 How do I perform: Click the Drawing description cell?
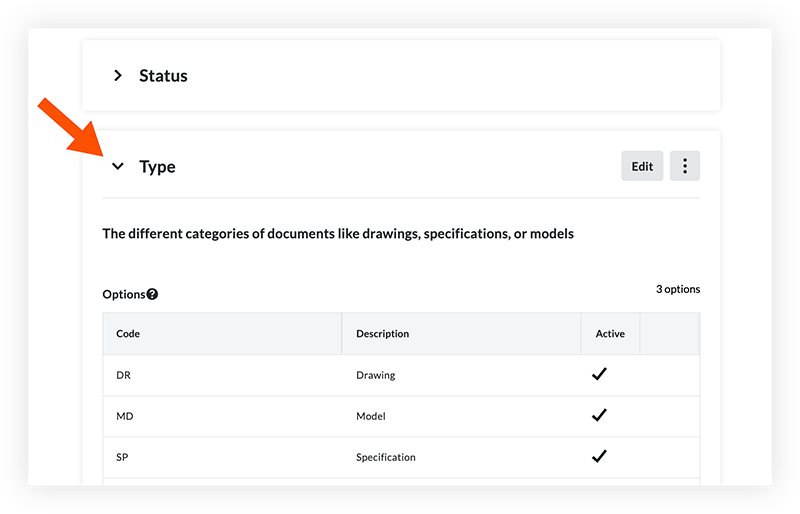pyautogui.click(x=376, y=376)
